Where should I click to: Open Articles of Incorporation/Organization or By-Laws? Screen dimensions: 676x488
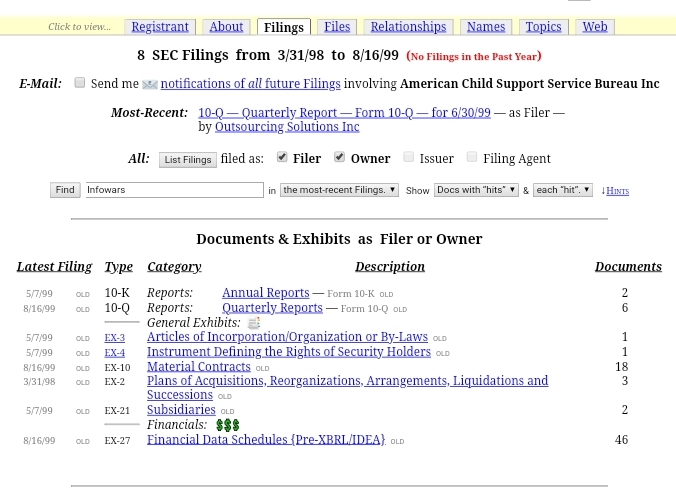287,337
